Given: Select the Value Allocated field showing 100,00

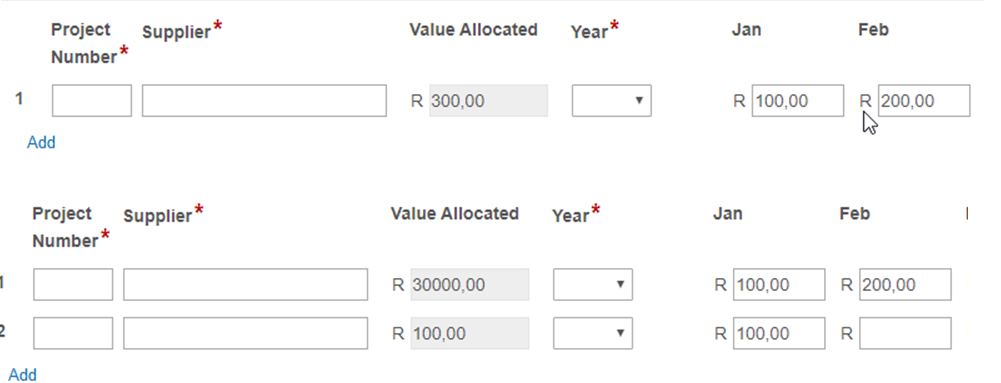Looking at the screenshot, I should 470,333.
